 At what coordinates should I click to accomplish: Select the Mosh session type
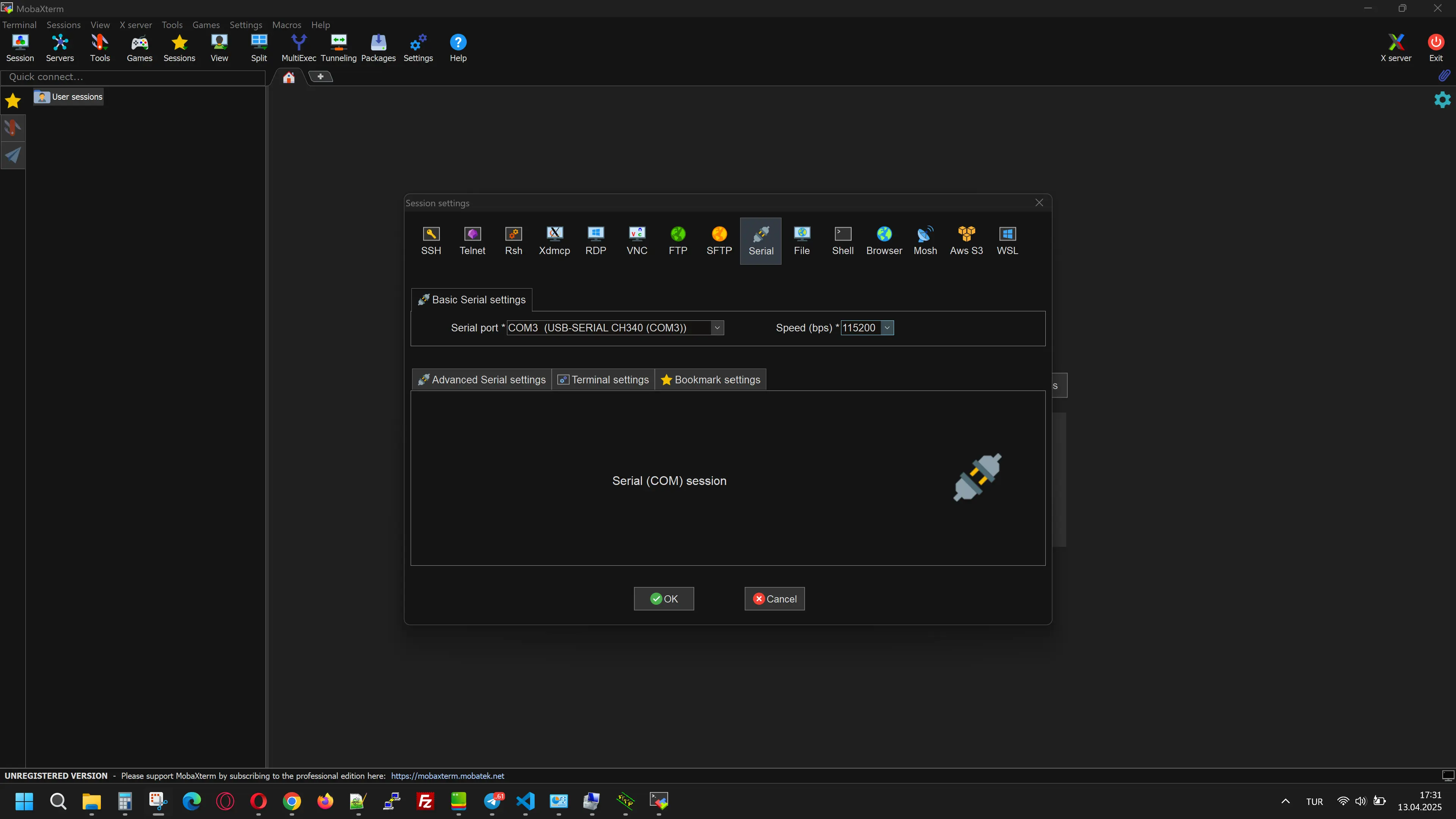click(925, 242)
